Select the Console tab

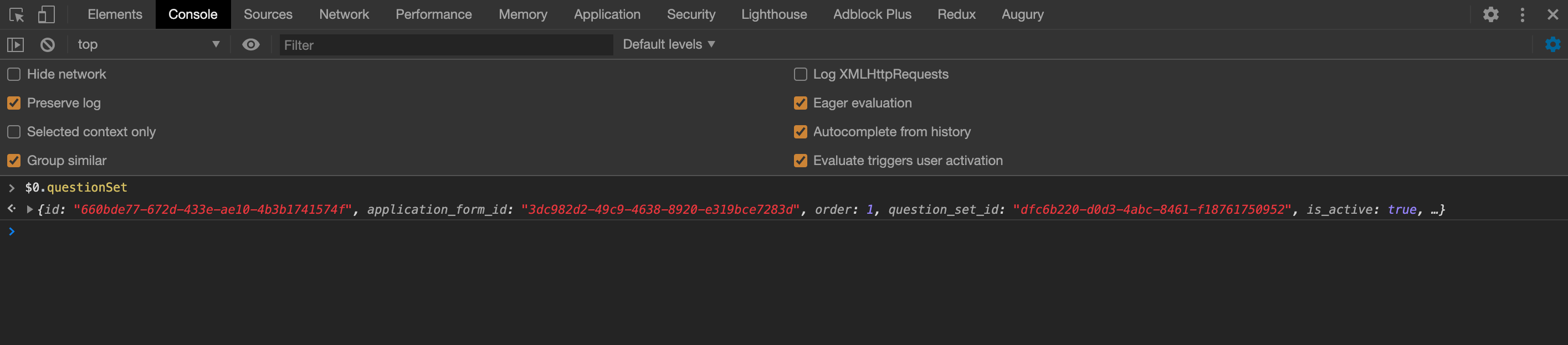coord(193,14)
